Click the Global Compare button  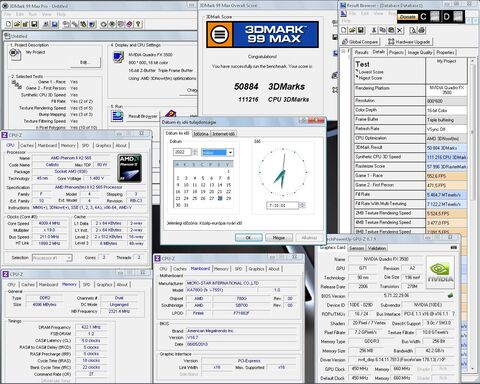[360, 42]
